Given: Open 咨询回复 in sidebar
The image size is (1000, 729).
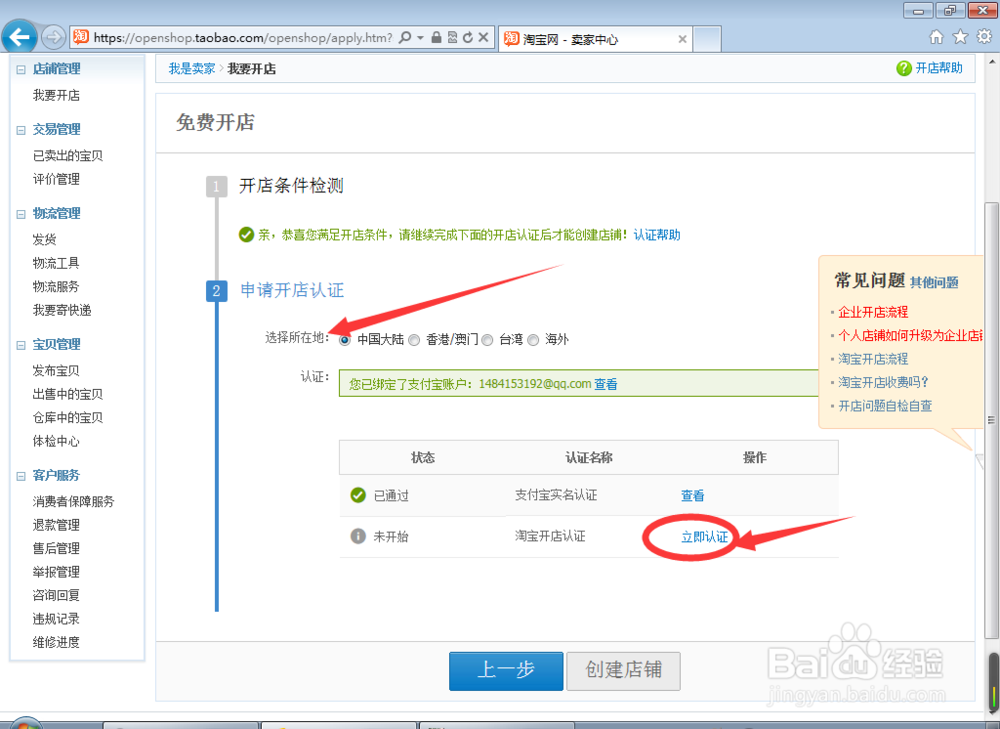Looking at the screenshot, I should pos(56,595).
